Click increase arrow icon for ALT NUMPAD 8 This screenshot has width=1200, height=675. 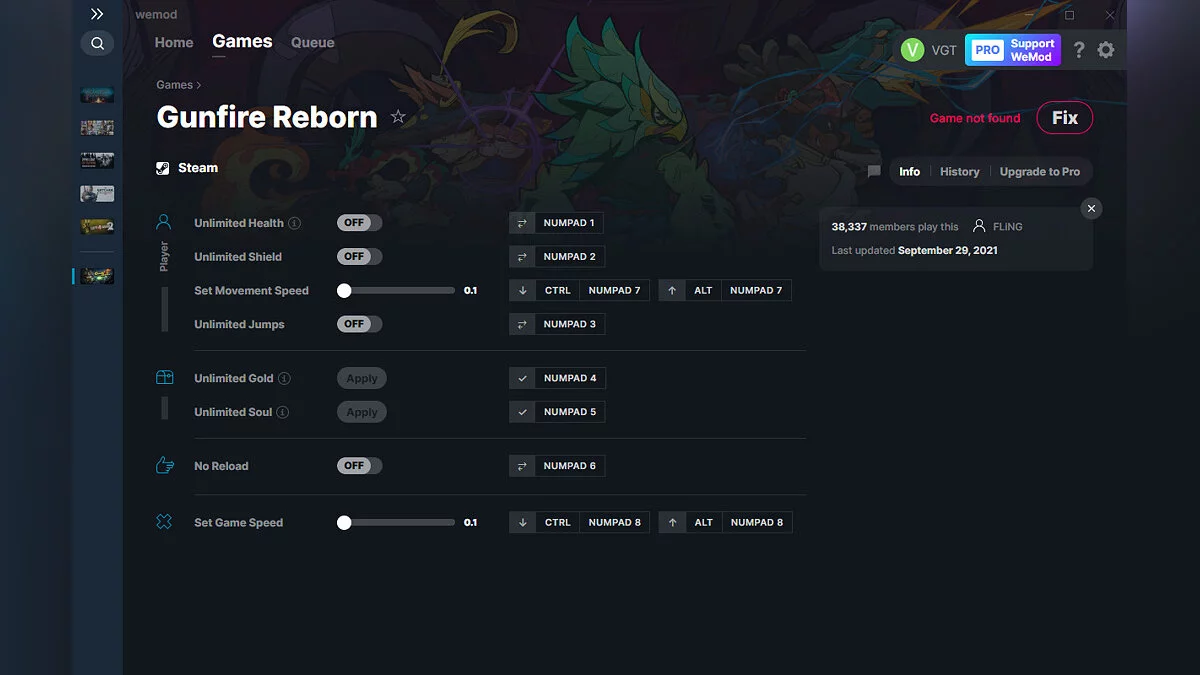(x=672, y=523)
